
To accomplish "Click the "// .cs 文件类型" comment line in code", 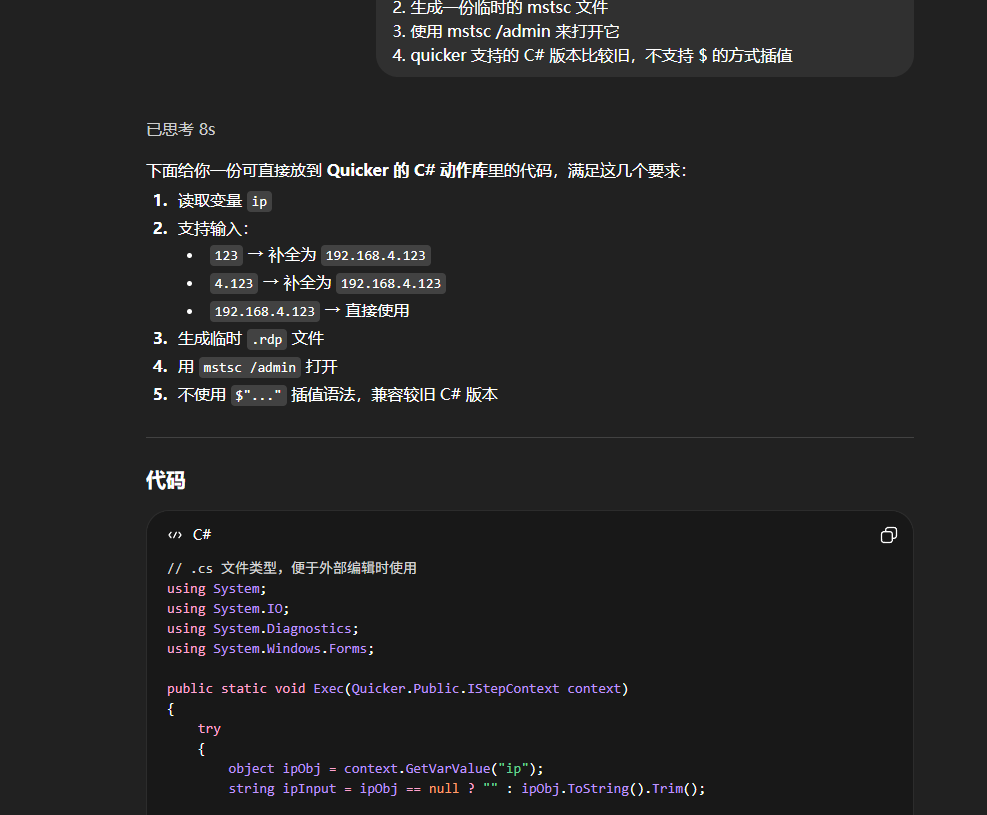I will 292,568.
